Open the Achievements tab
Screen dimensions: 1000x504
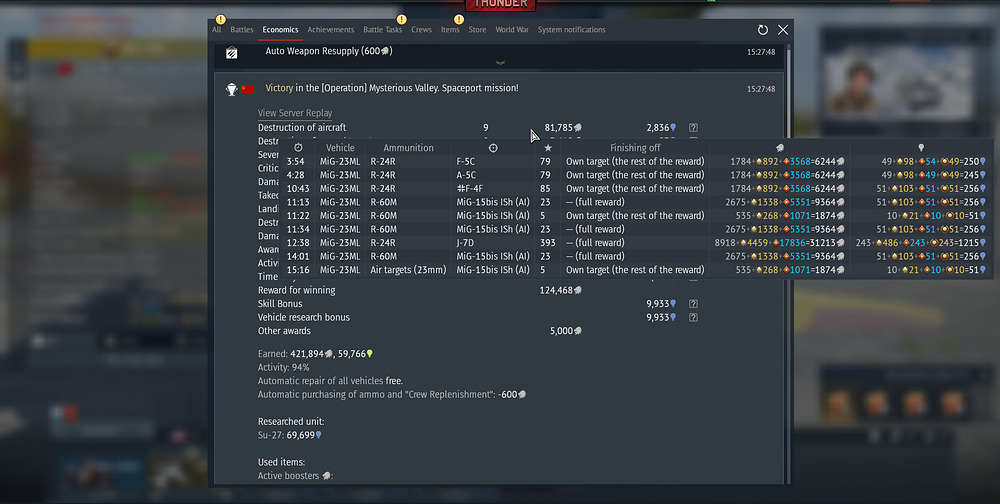pyautogui.click(x=331, y=30)
